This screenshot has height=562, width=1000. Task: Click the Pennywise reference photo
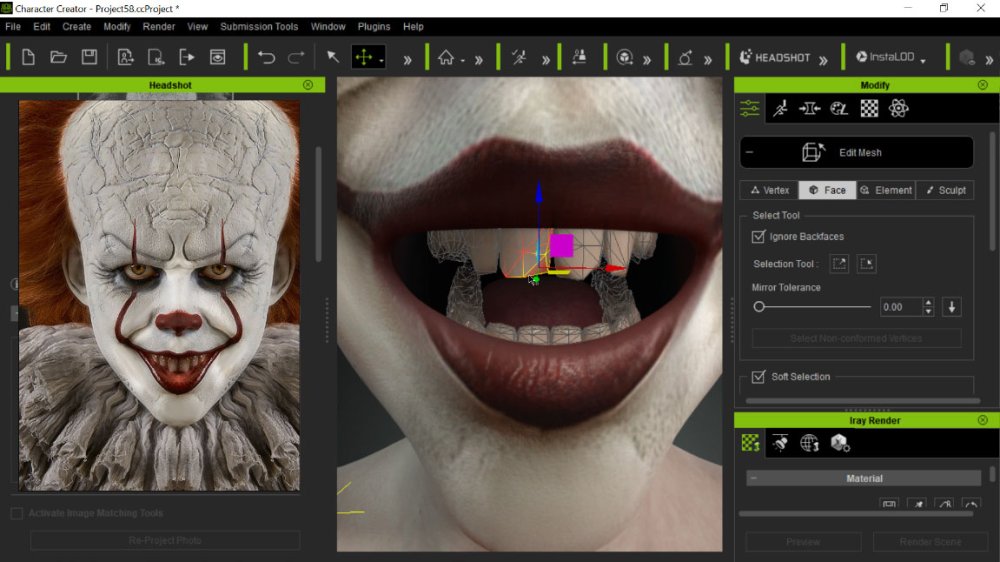click(x=159, y=295)
